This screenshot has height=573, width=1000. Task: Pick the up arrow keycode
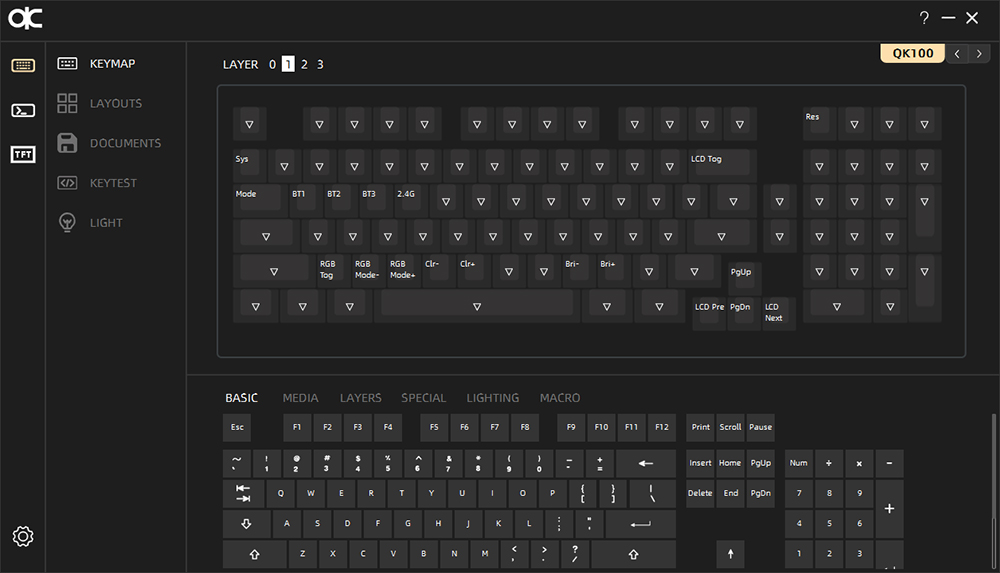pos(730,554)
